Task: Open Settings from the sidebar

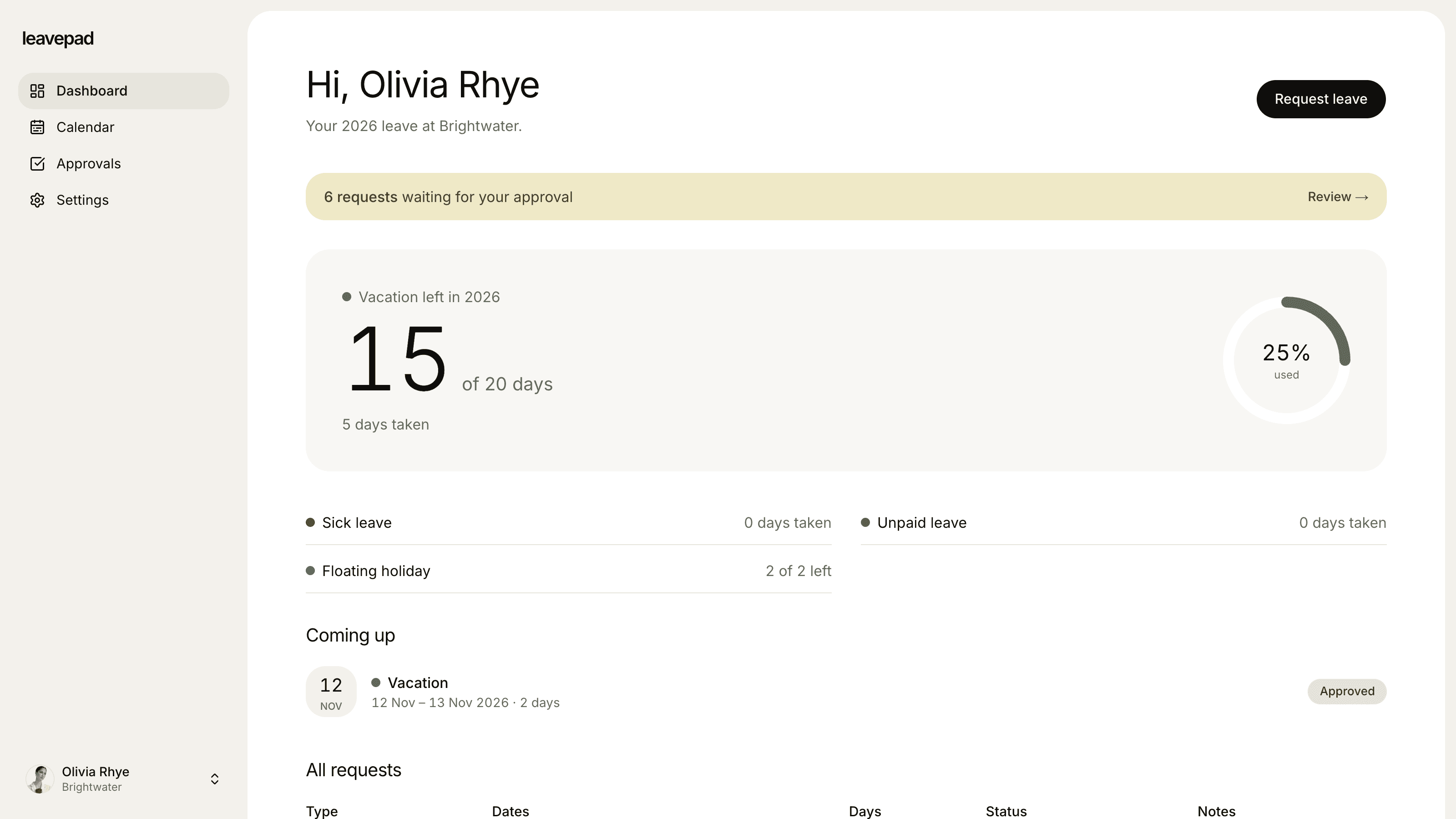Action: pos(124,200)
